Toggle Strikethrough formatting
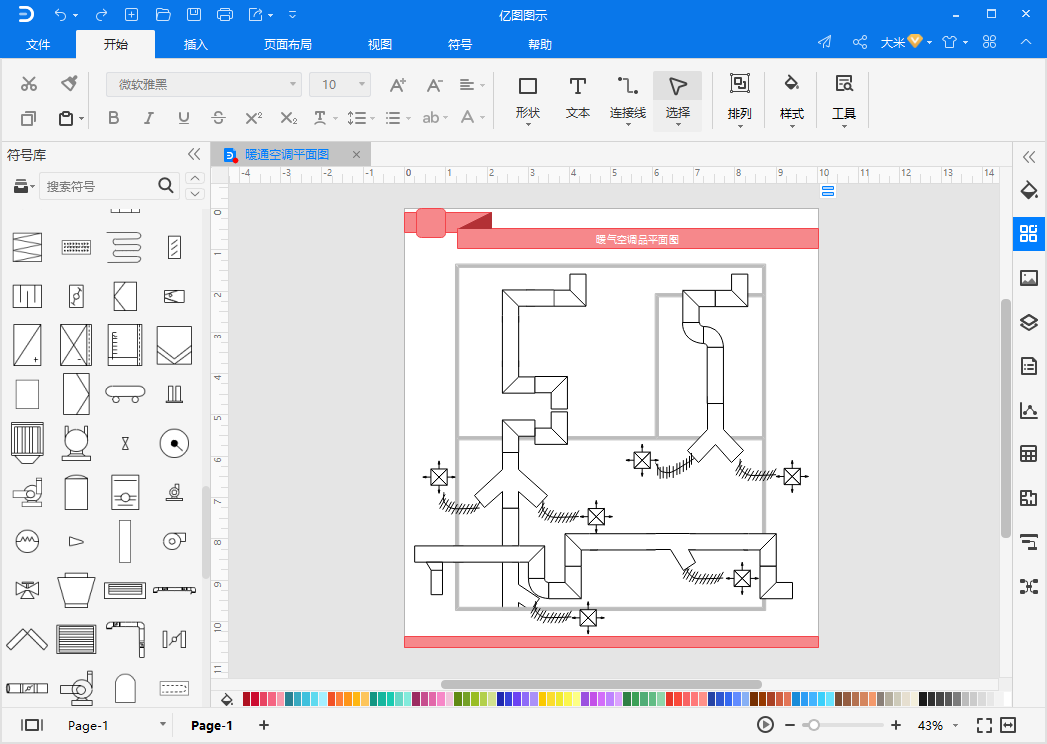Image resolution: width=1047 pixels, height=744 pixels. (218, 118)
